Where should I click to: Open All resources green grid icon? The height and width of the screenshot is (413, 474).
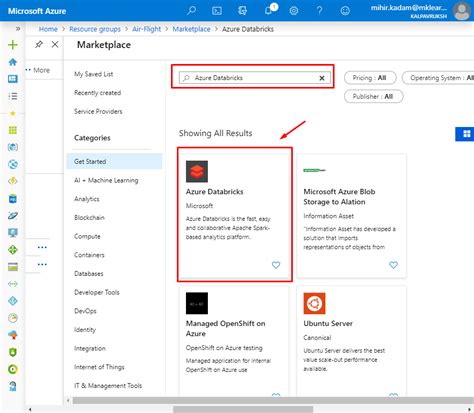click(x=13, y=130)
